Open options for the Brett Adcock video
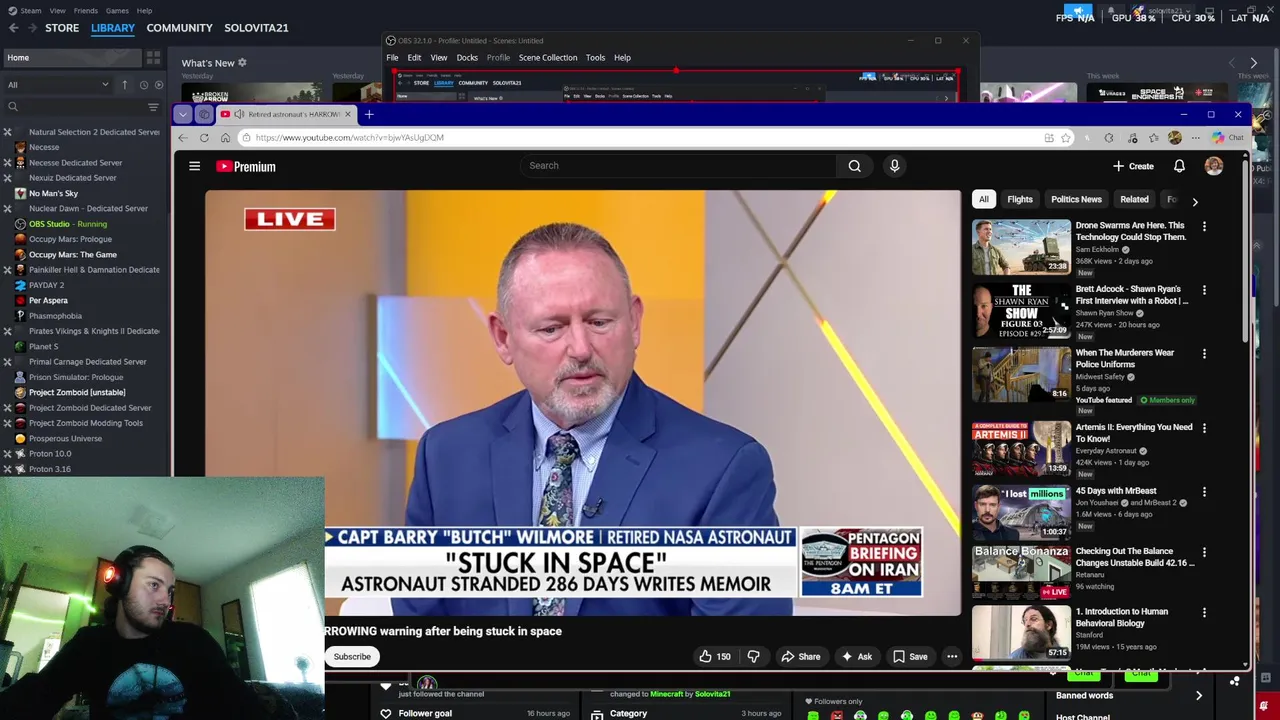Image resolution: width=1280 pixels, height=720 pixels. point(1204,290)
